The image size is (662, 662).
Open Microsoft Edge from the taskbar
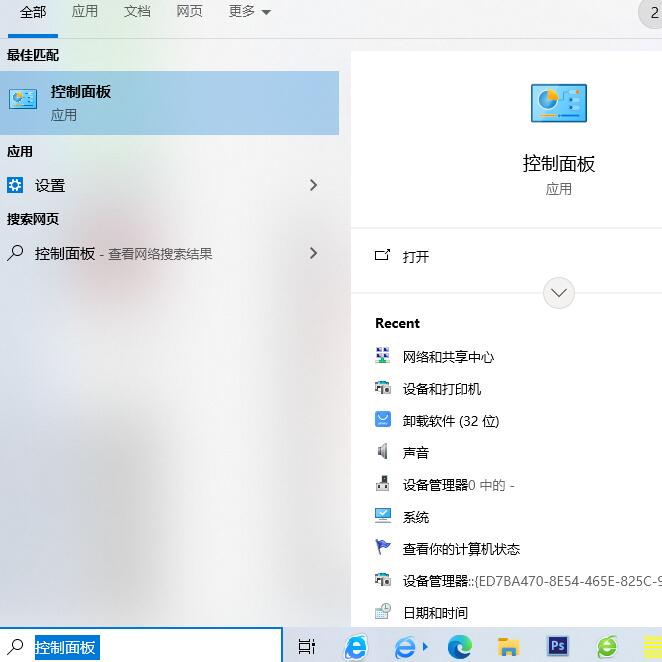(x=460, y=646)
